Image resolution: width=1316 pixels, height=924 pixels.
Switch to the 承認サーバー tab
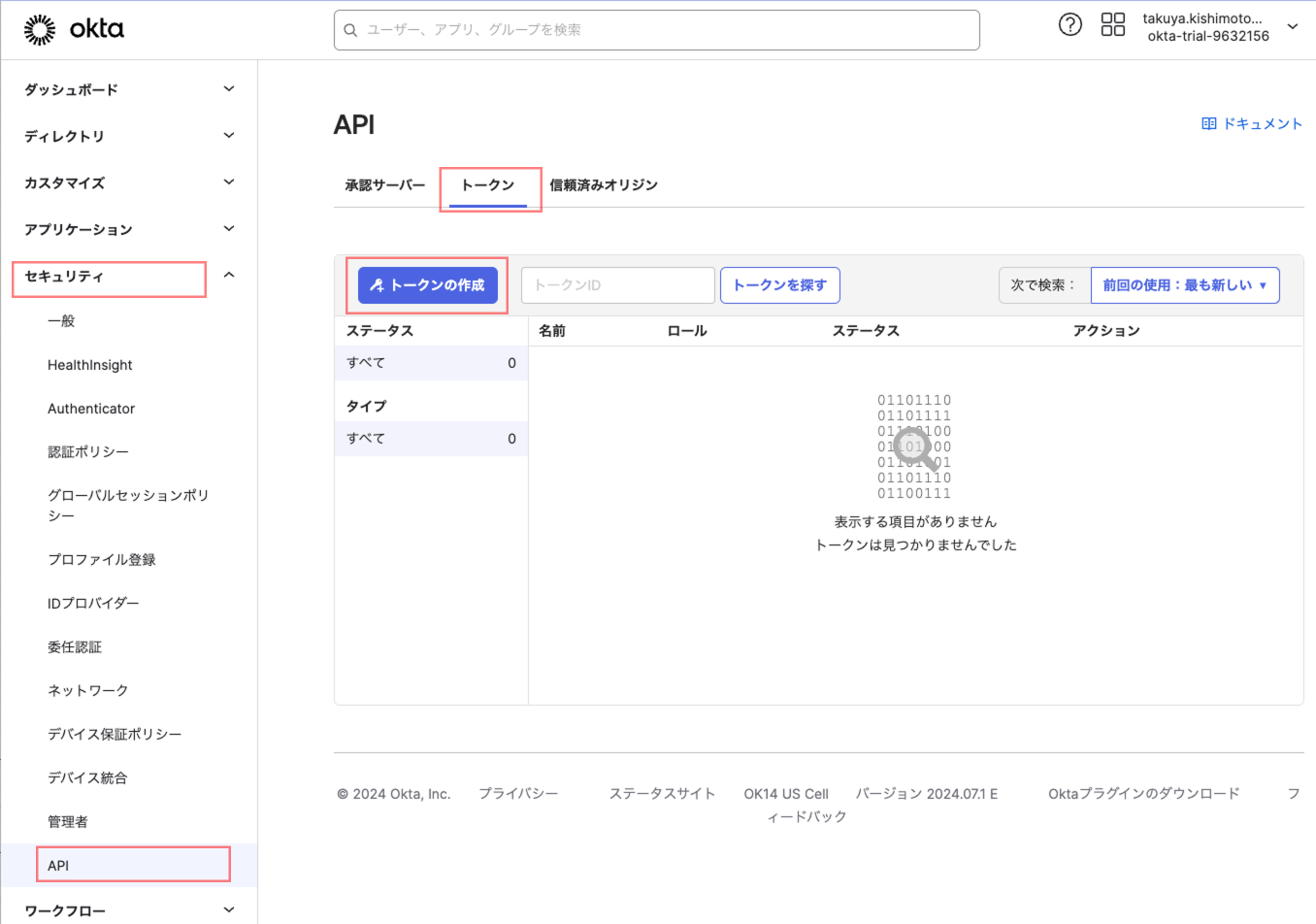tap(383, 184)
